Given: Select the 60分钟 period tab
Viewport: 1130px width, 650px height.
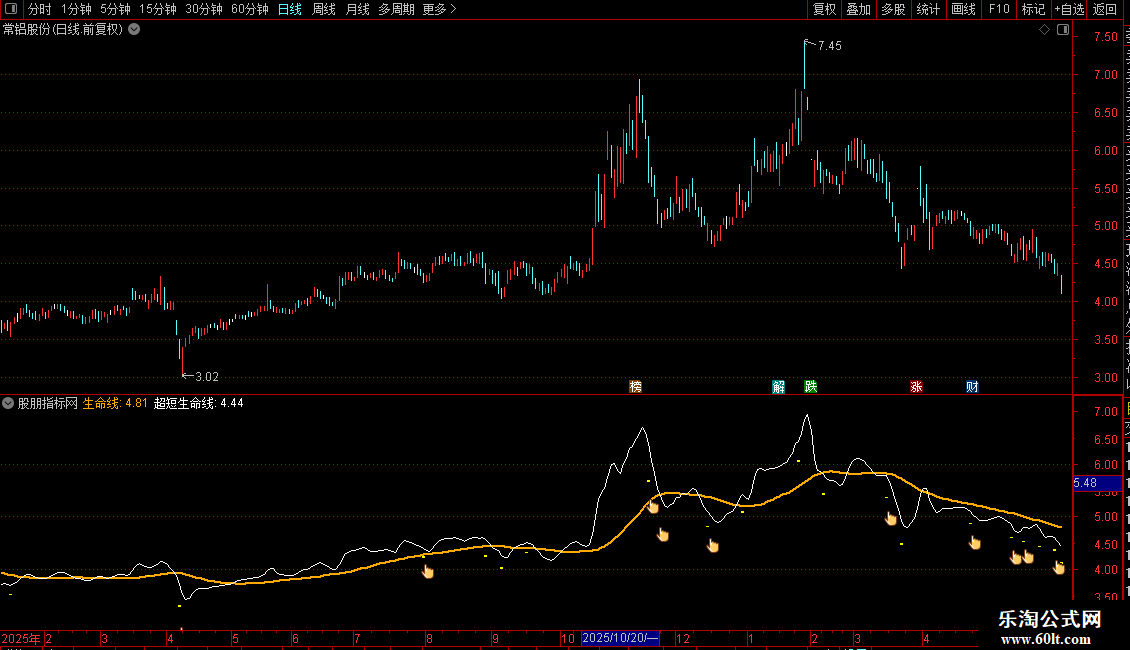Looking at the screenshot, I should tap(250, 9).
